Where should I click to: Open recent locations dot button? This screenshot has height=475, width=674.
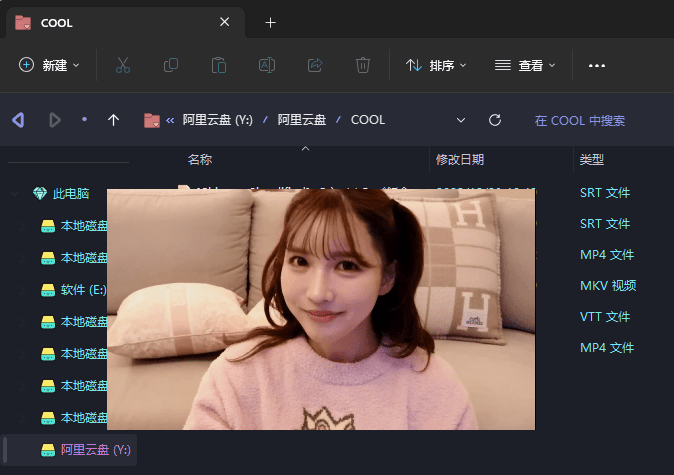click(x=85, y=119)
